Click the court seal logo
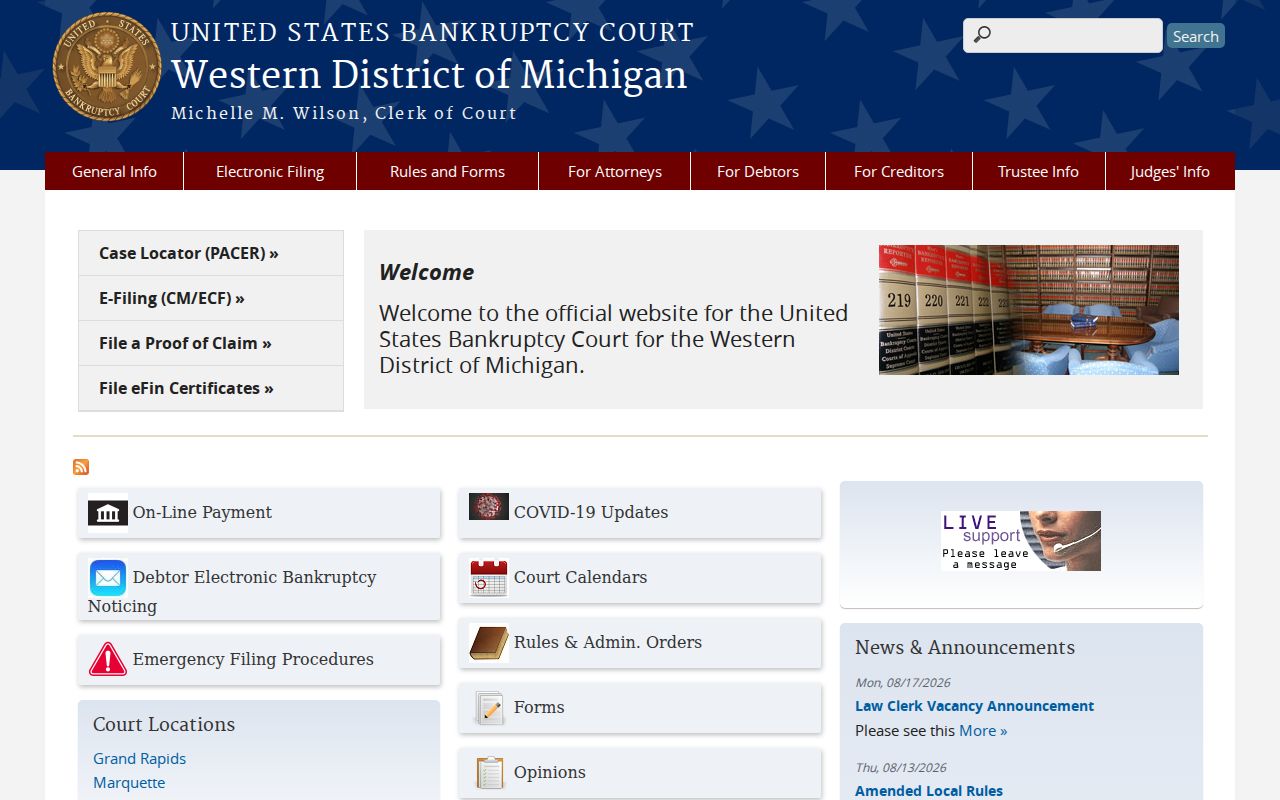The height and width of the screenshot is (800, 1280). pos(107,67)
